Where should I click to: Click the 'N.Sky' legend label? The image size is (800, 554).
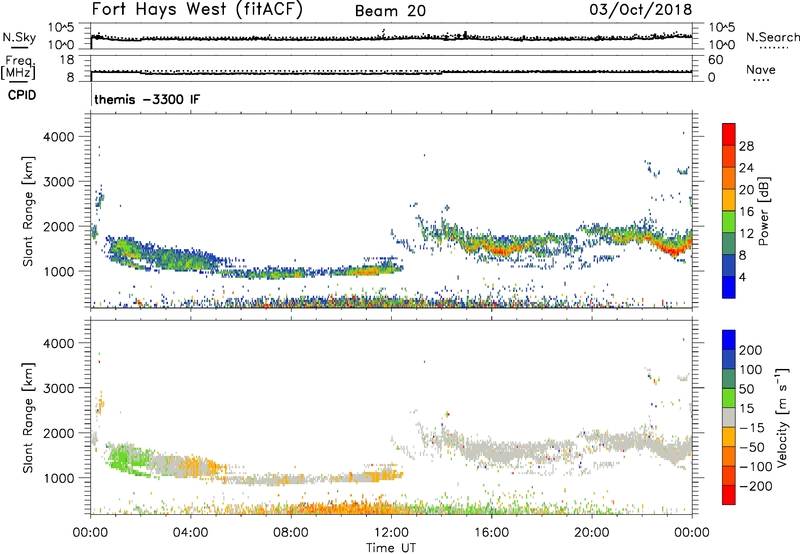pos(19,37)
